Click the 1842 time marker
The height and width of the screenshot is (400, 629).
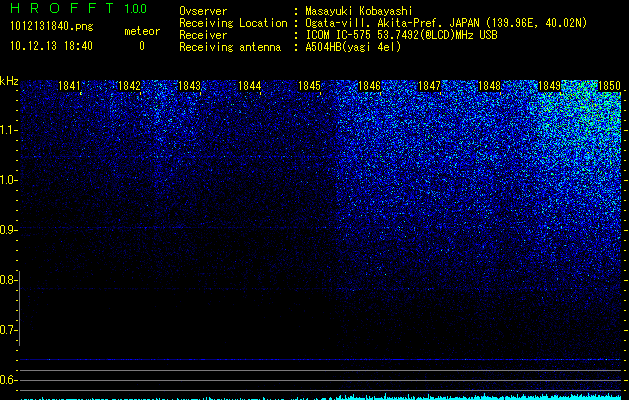[x=129, y=86]
